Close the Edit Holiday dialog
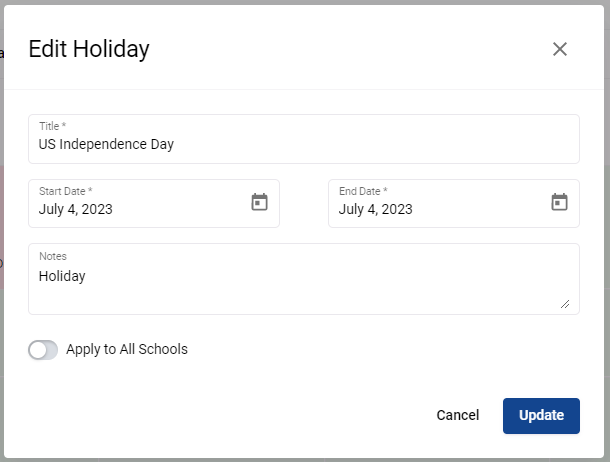 click(x=560, y=49)
